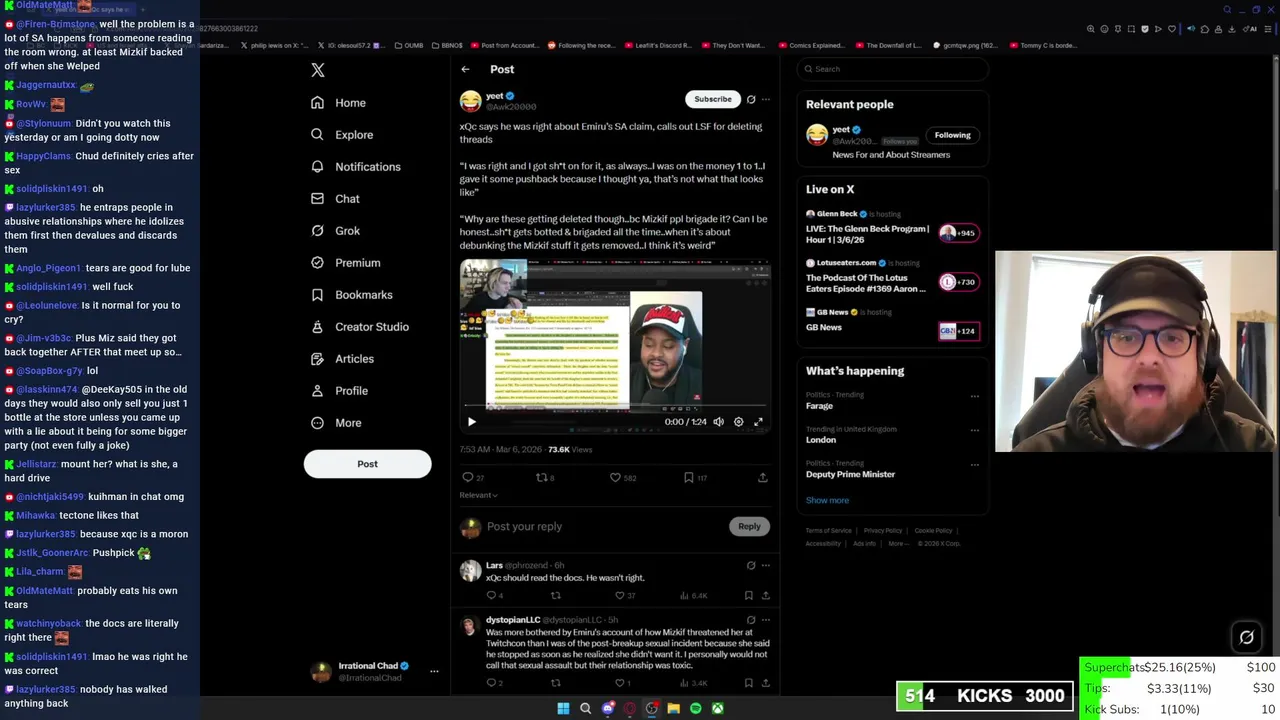
Task: Click Grok explain icon beside Subscribe
Action: click(751, 99)
